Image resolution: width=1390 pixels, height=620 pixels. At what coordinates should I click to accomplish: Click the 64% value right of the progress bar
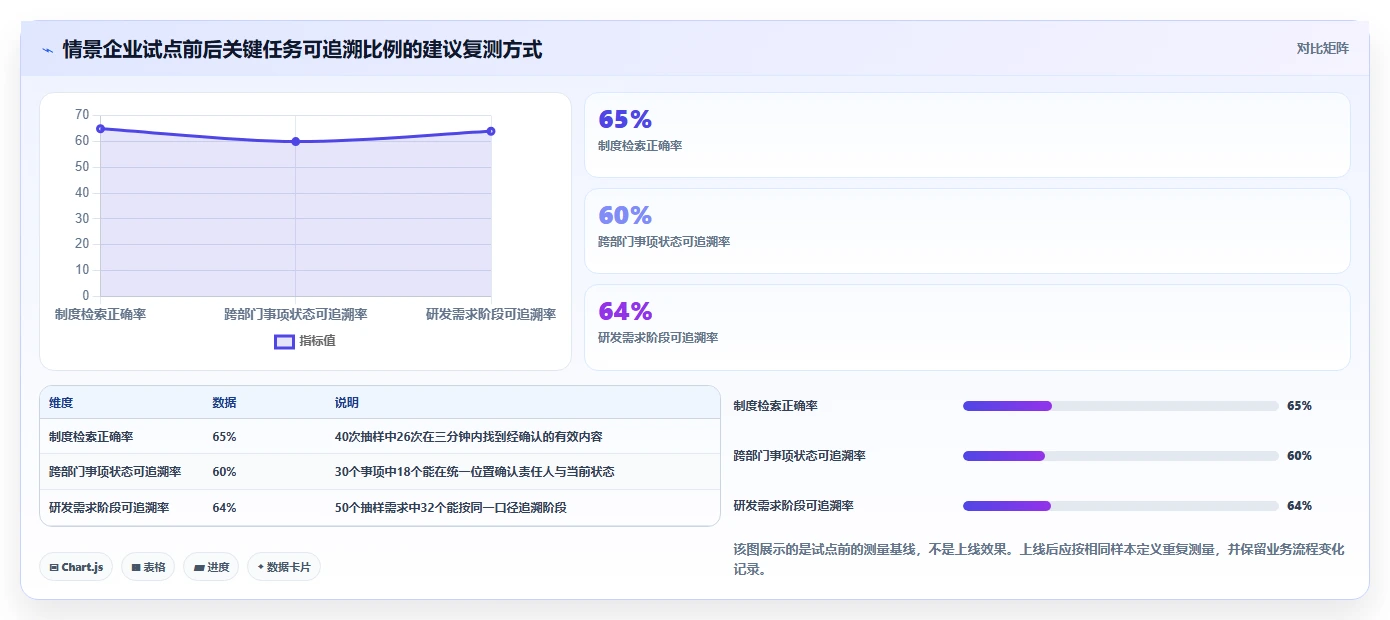click(1299, 506)
